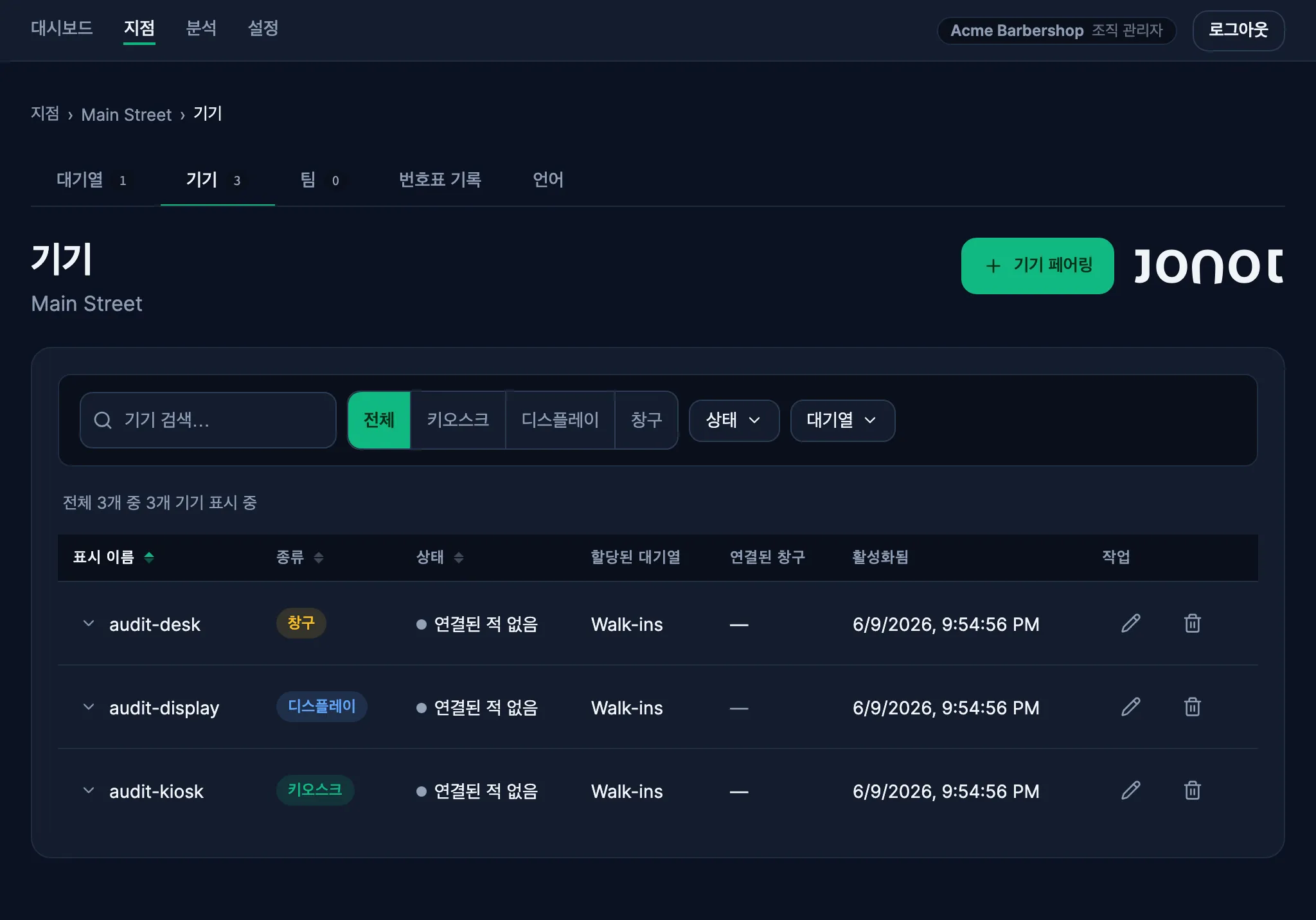Click audit-desk status 연결된 적 없음
Screen dimensions: 1316x920
click(477, 624)
